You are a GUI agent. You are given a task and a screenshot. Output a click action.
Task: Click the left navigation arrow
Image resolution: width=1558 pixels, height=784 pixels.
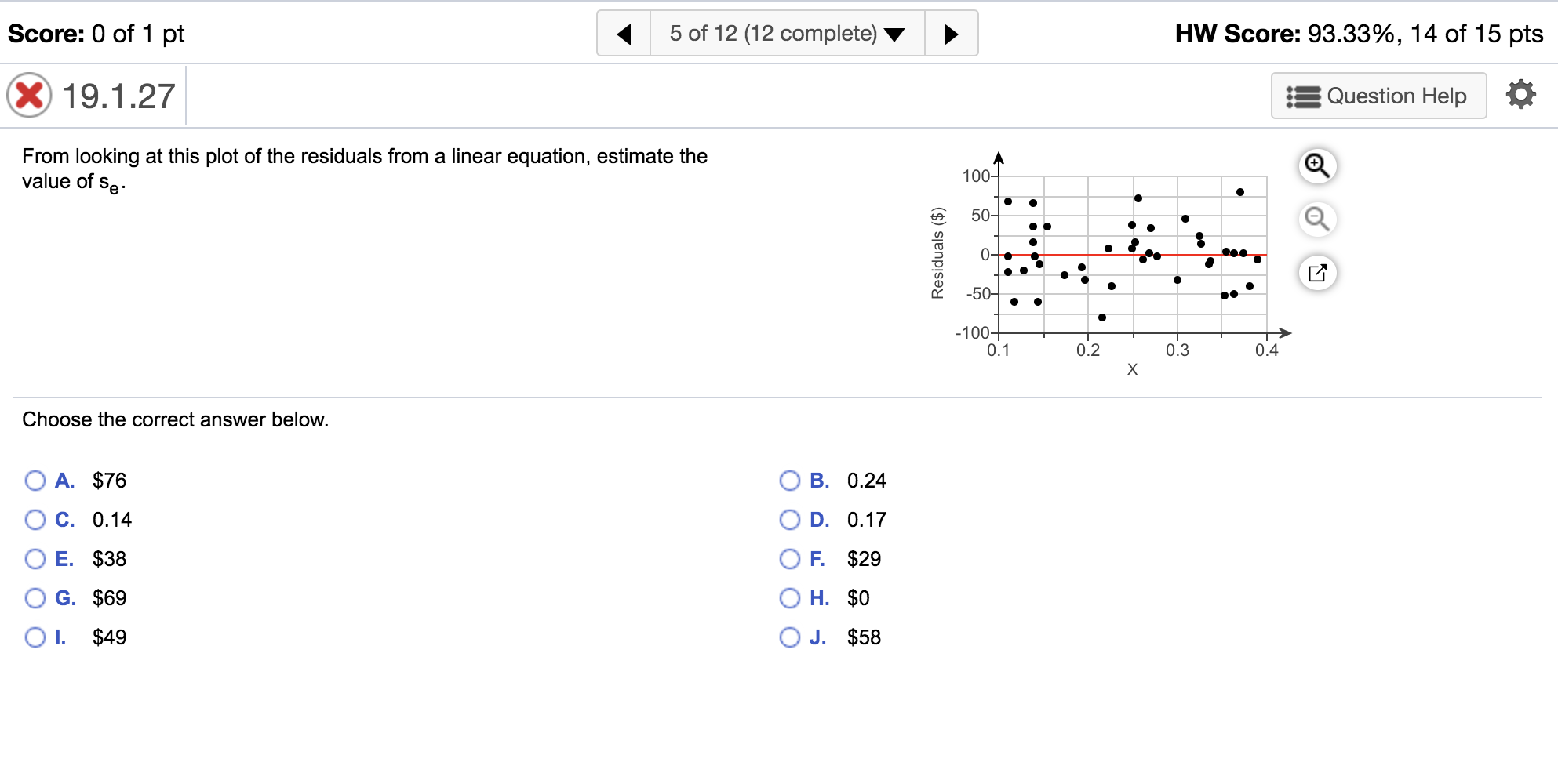pos(624,33)
